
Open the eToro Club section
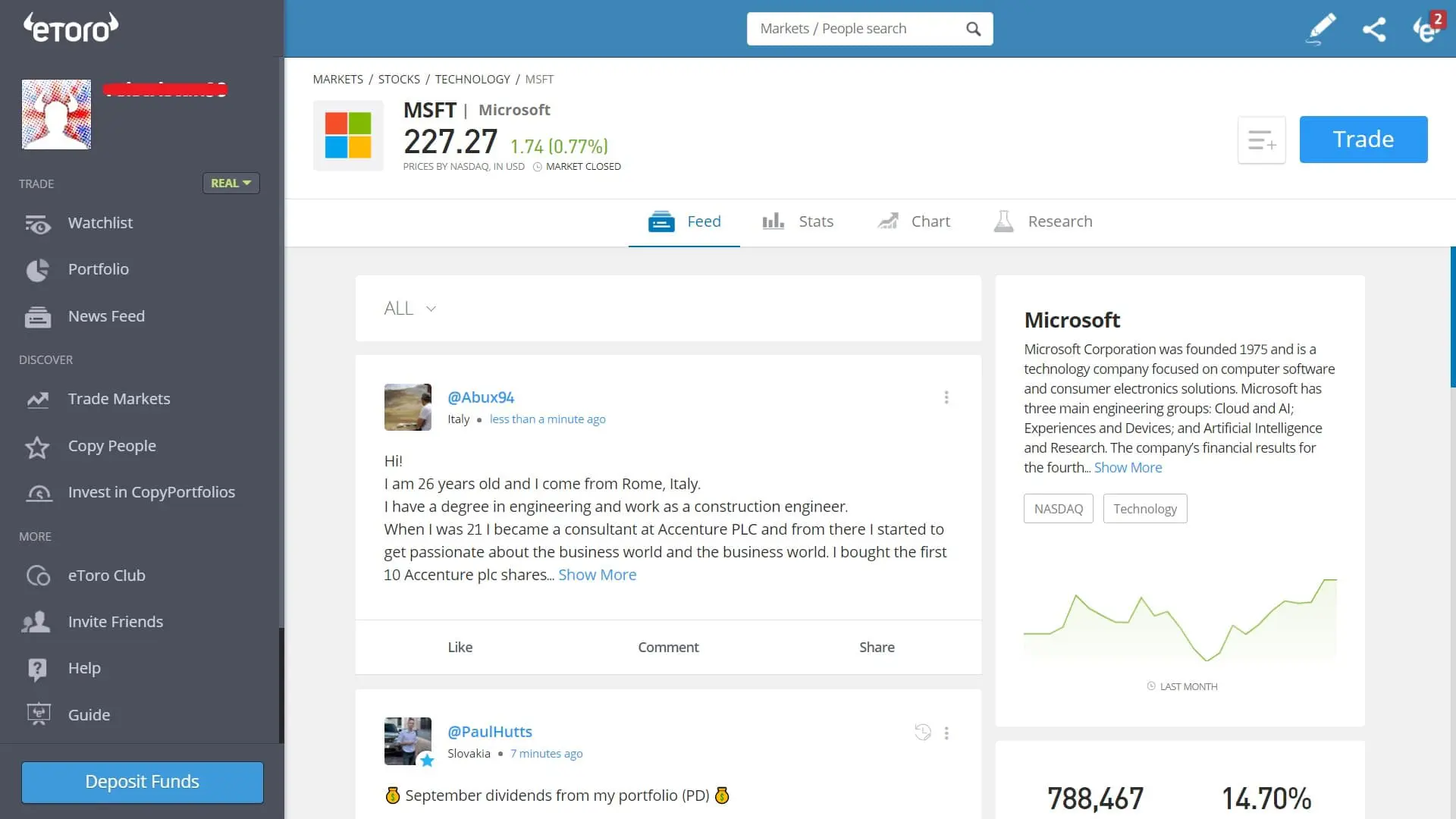(x=107, y=576)
